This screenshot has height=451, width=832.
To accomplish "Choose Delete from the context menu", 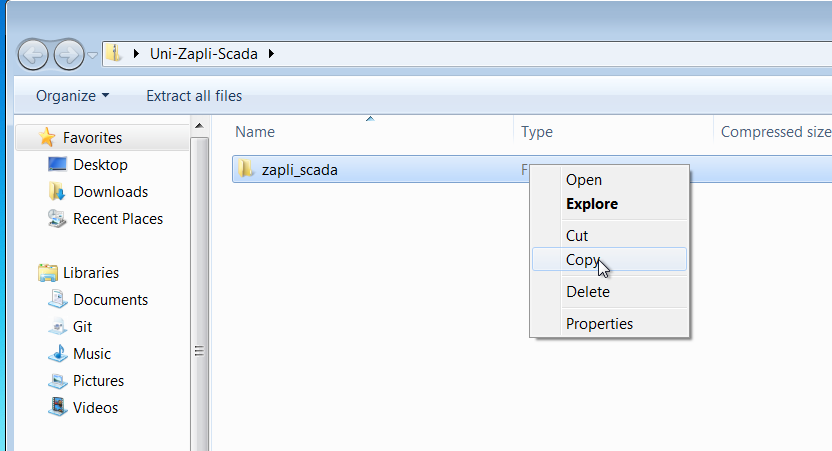I will 587,292.
